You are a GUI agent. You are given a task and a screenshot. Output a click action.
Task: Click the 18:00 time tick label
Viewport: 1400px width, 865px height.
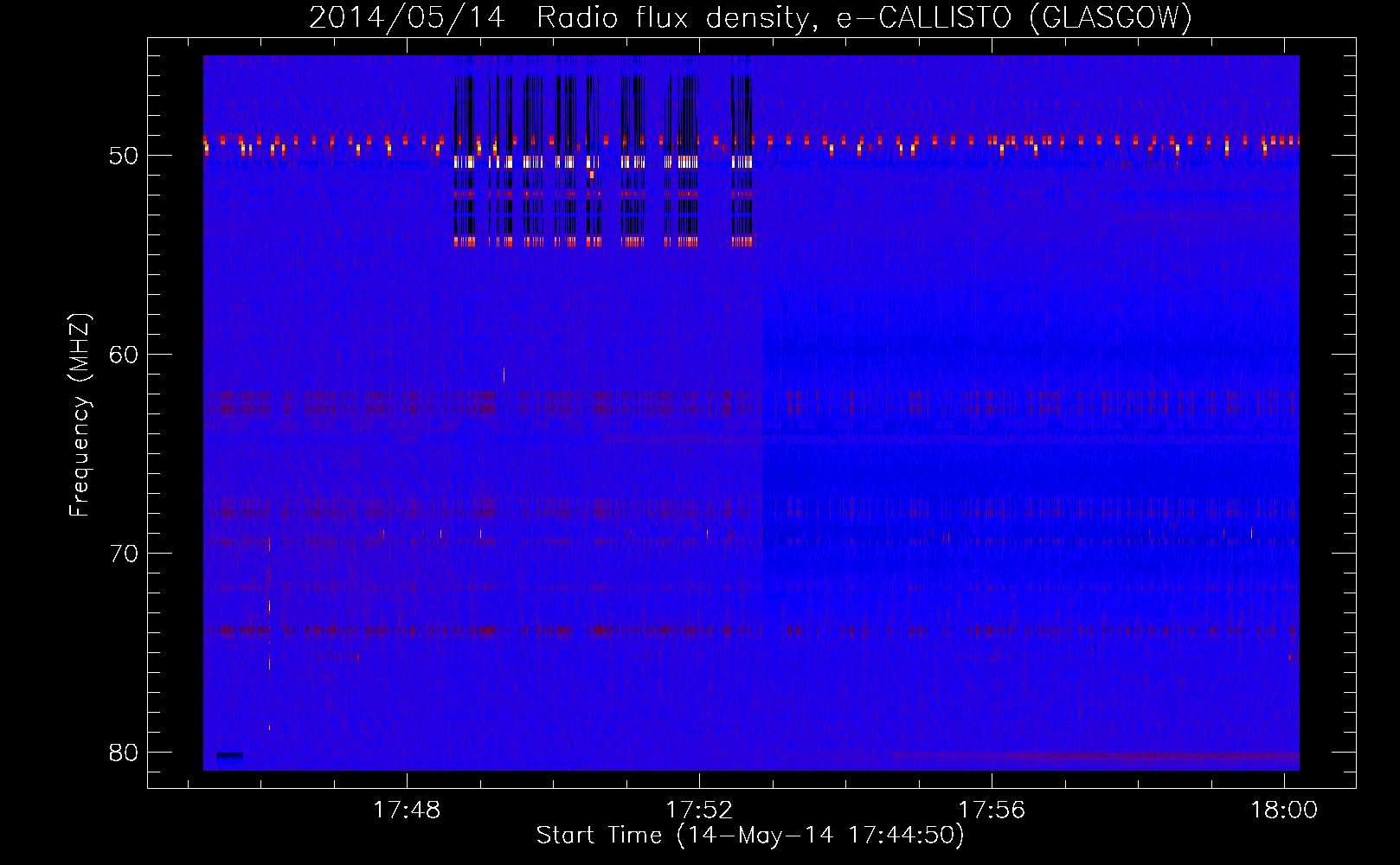pos(1284,811)
